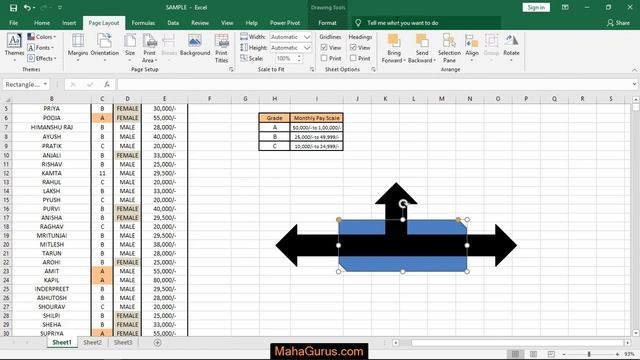The image size is (640, 360).
Task: Click the vertical scroll down arrow
Action: click(636, 333)
